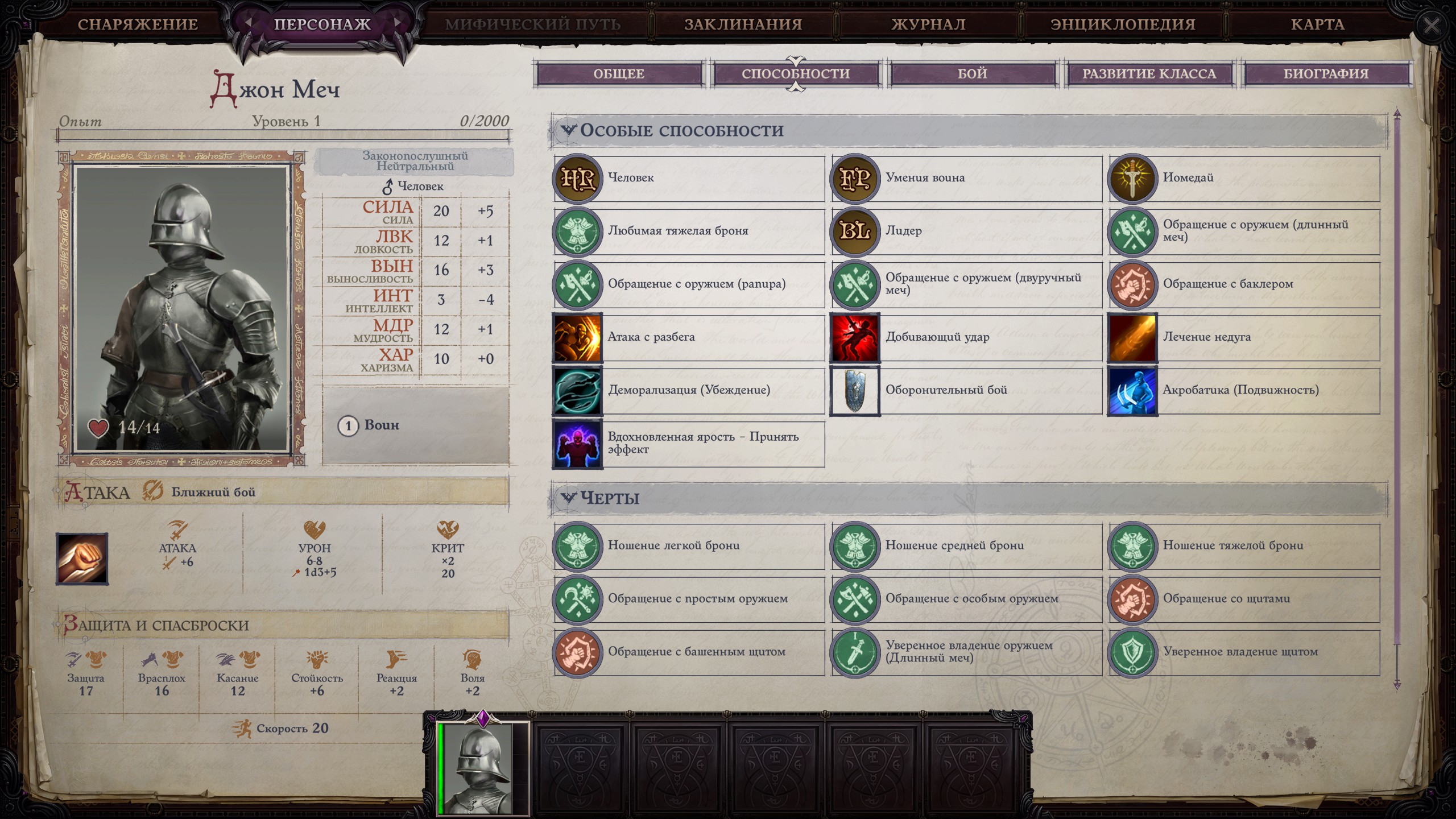
Task: Click the unarmed fist attack icon
Action: pyautogui.click(x=82, y=559)
